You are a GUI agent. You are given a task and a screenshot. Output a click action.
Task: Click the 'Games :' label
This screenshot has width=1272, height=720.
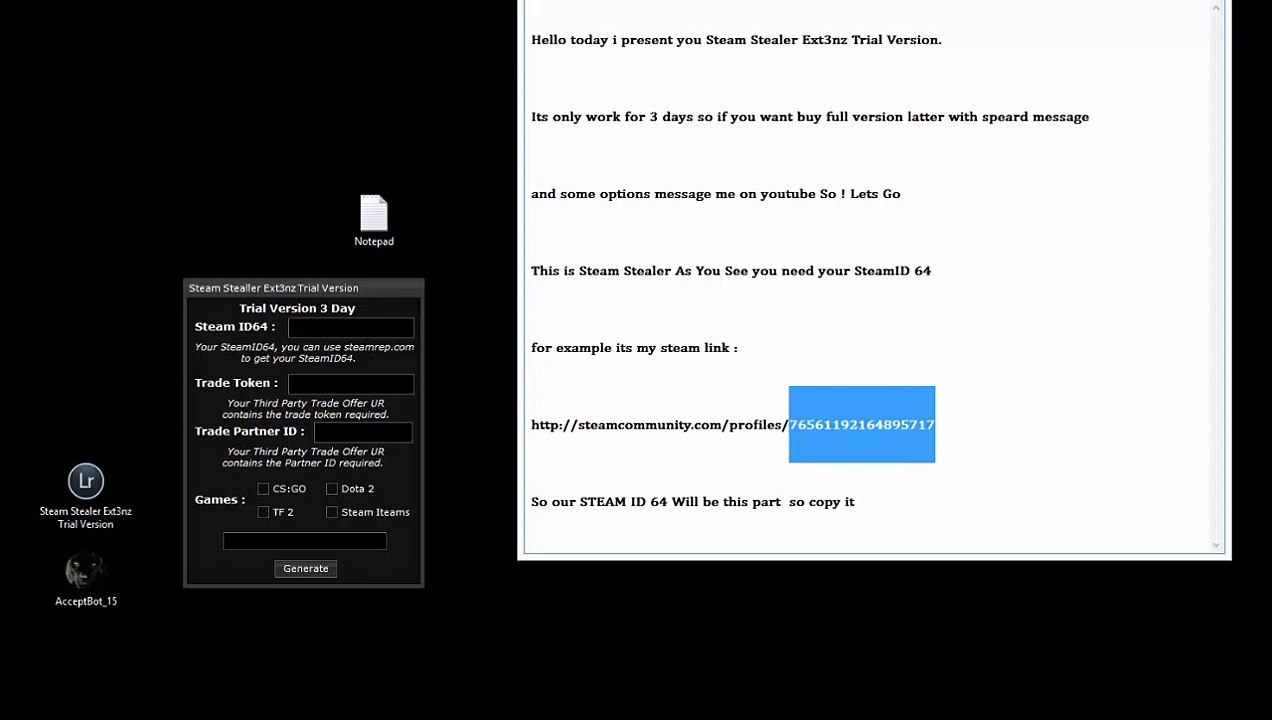220,500
